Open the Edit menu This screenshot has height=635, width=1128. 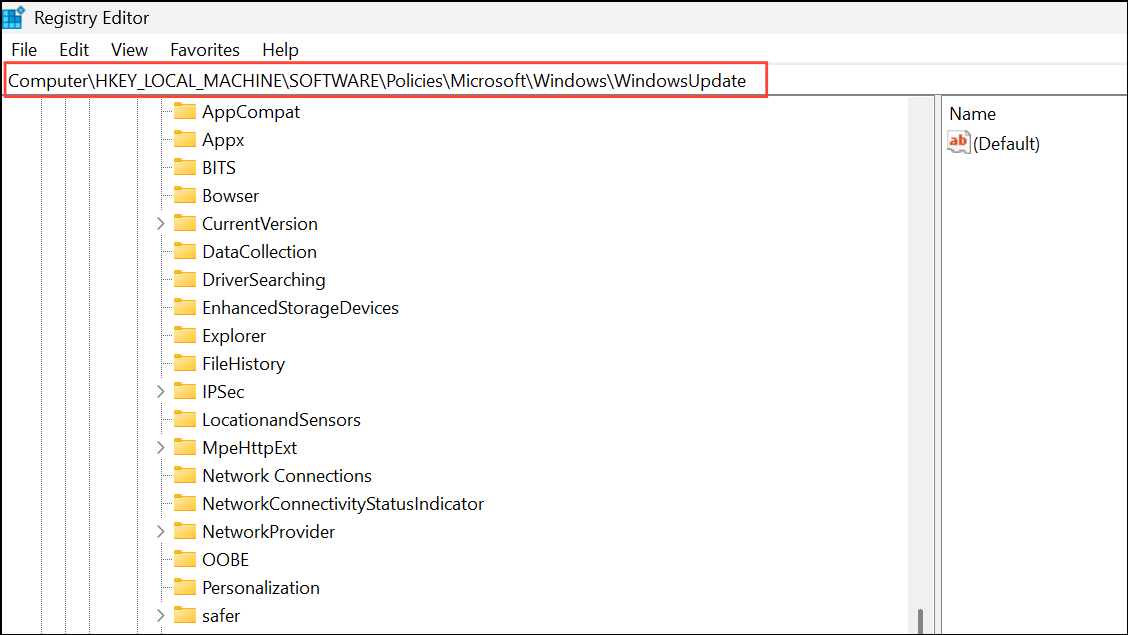click(74, 50)
